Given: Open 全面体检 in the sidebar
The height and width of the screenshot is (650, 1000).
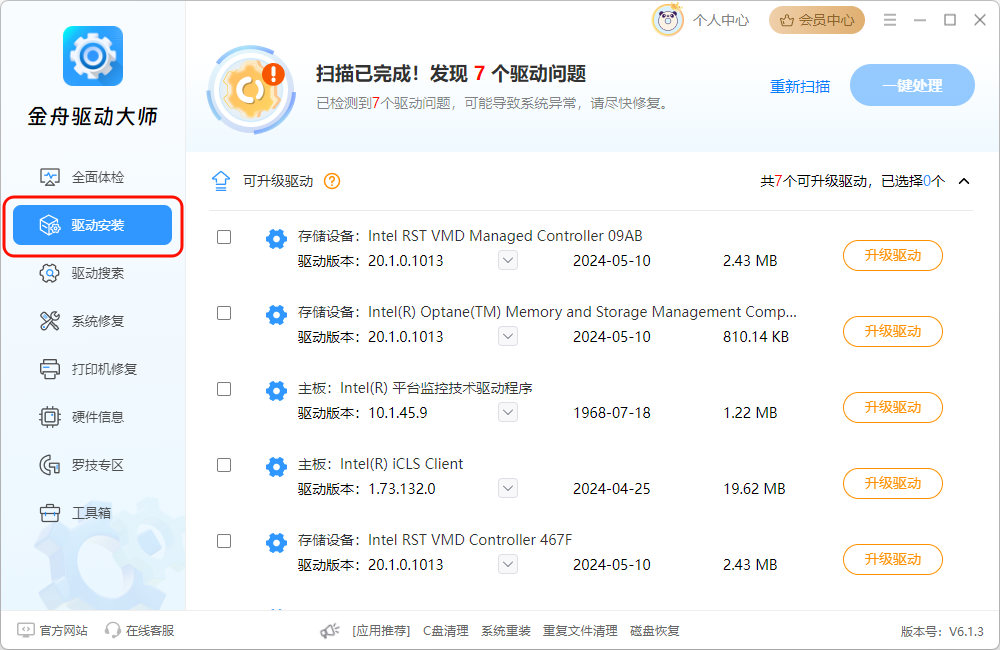Looking at the screenshot, I should (x=82, y=177).
